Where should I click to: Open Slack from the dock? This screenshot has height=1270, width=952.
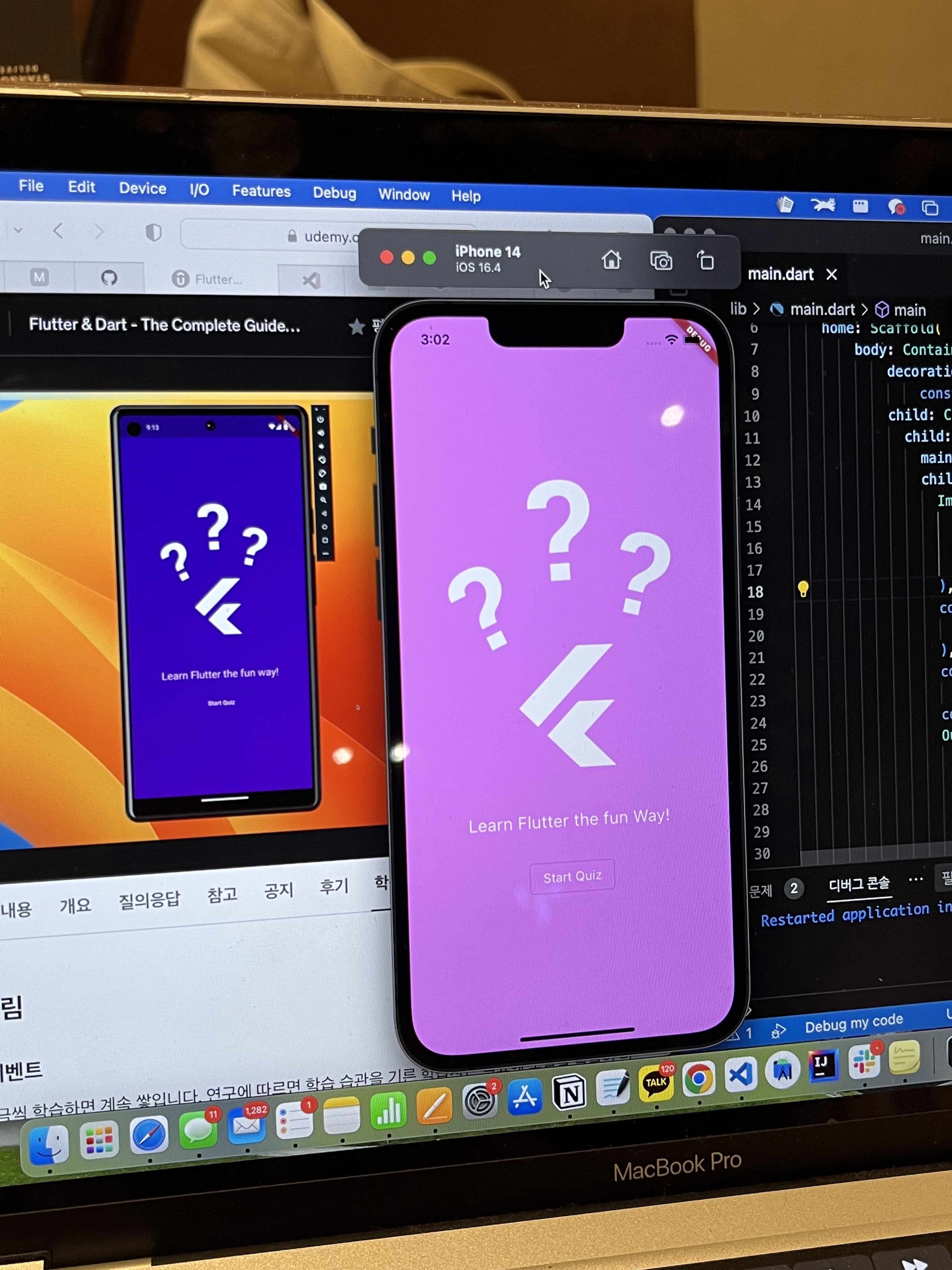tap(864, 1061)
